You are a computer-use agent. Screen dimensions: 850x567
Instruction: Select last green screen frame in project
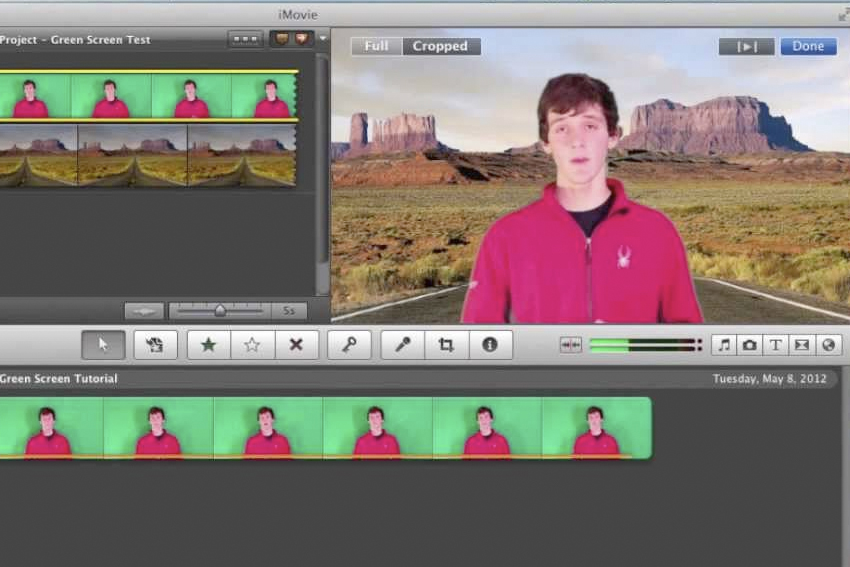(264, 96)
